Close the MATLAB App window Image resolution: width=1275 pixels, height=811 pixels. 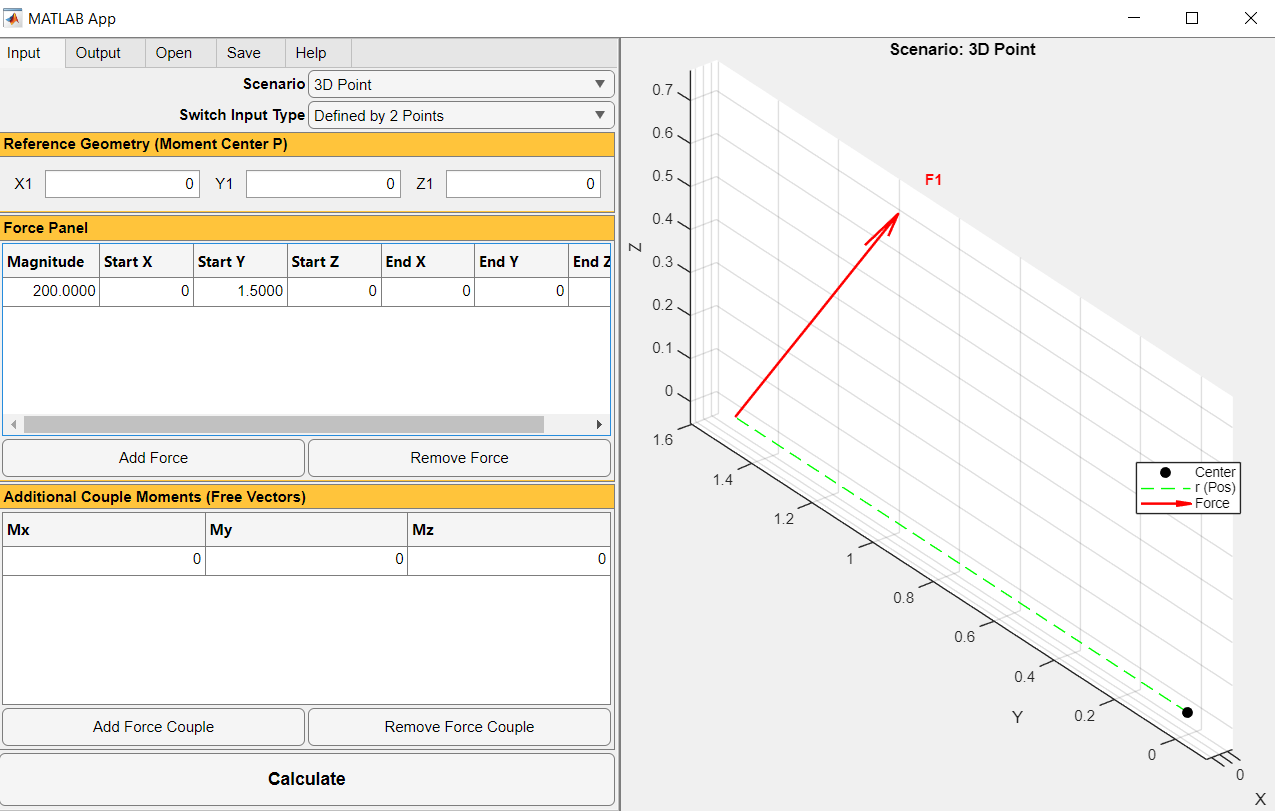1249,18
